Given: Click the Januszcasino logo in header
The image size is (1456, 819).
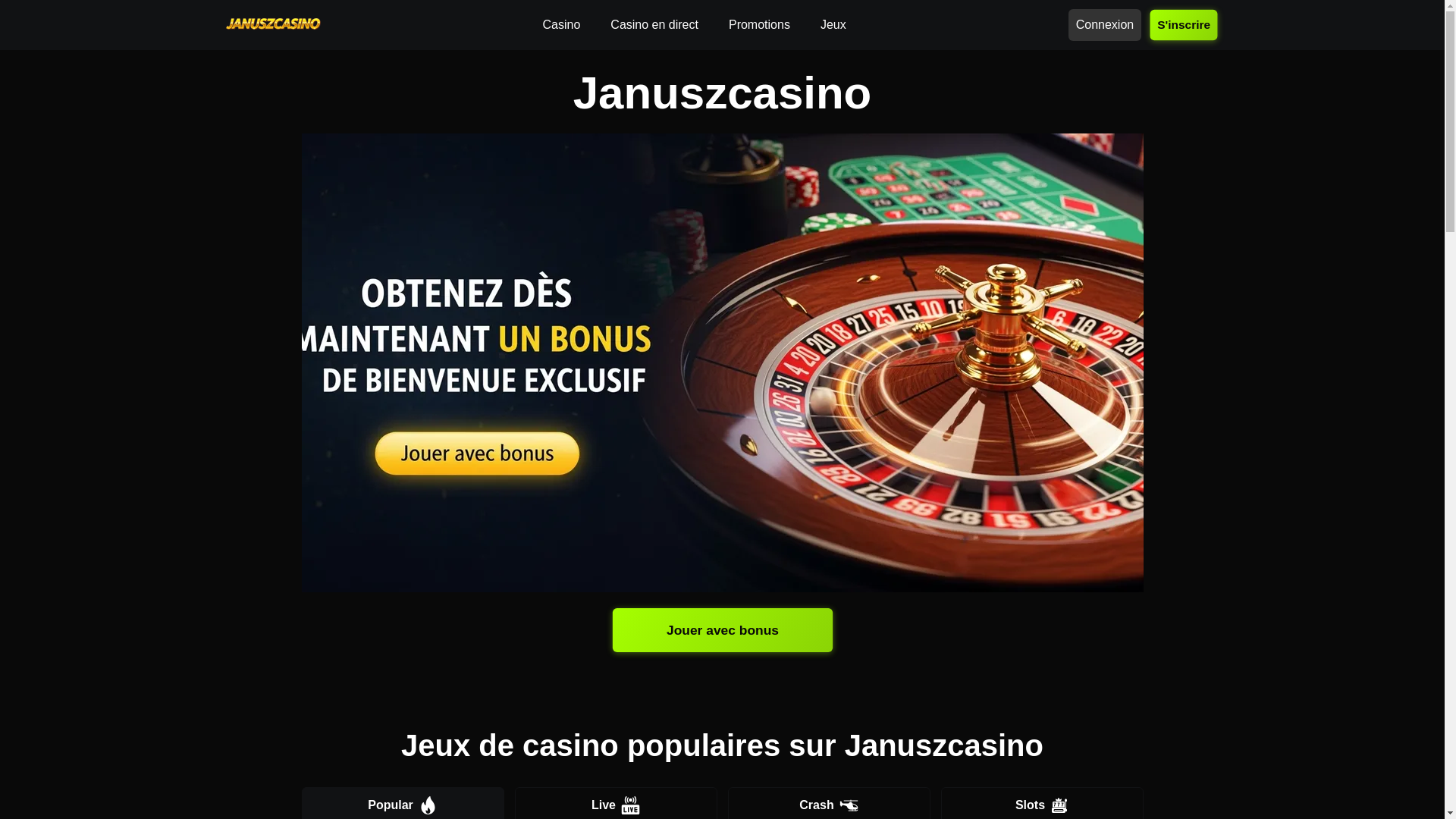Looking at the screenshot, I should [x=273, y=24].
